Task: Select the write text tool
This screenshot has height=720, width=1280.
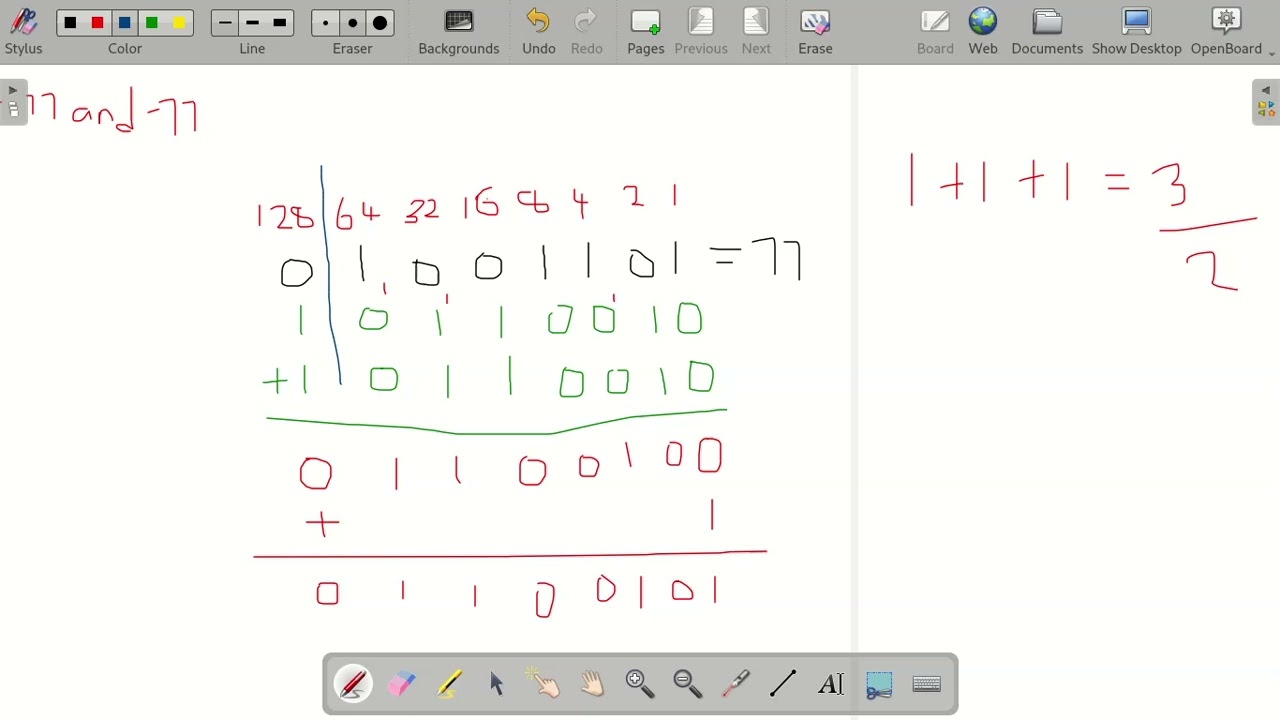Action: pos(831,684)
